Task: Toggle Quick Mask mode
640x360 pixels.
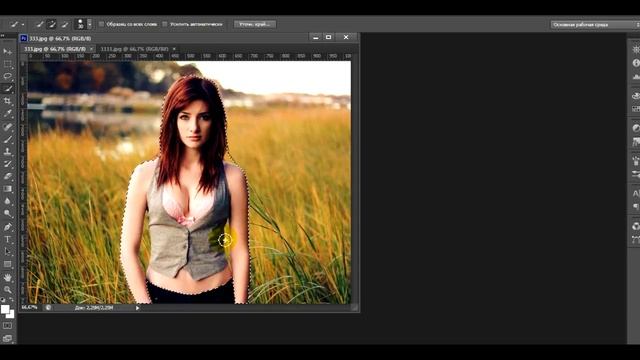Action: pyautogui.click(x=7, y=326)
